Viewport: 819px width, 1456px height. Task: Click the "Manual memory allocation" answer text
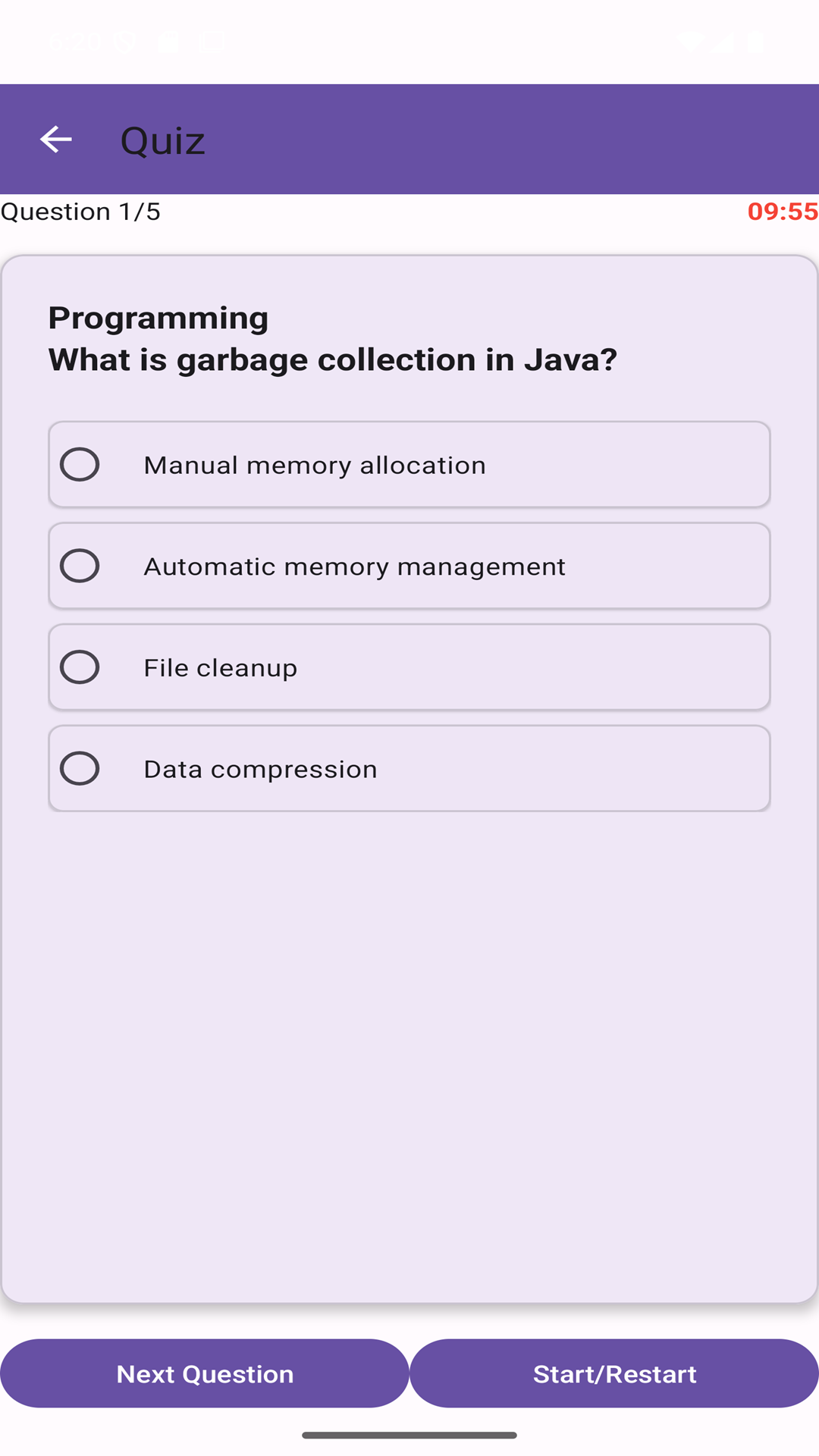[x=314, y=465]
